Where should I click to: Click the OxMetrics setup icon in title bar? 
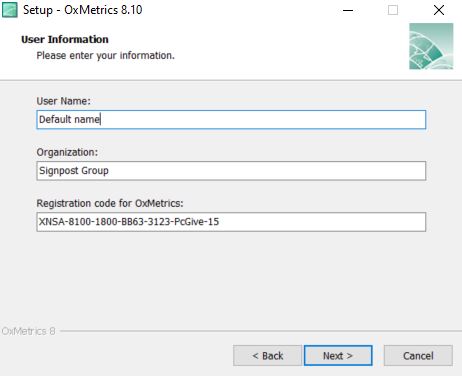coord(9,10)
